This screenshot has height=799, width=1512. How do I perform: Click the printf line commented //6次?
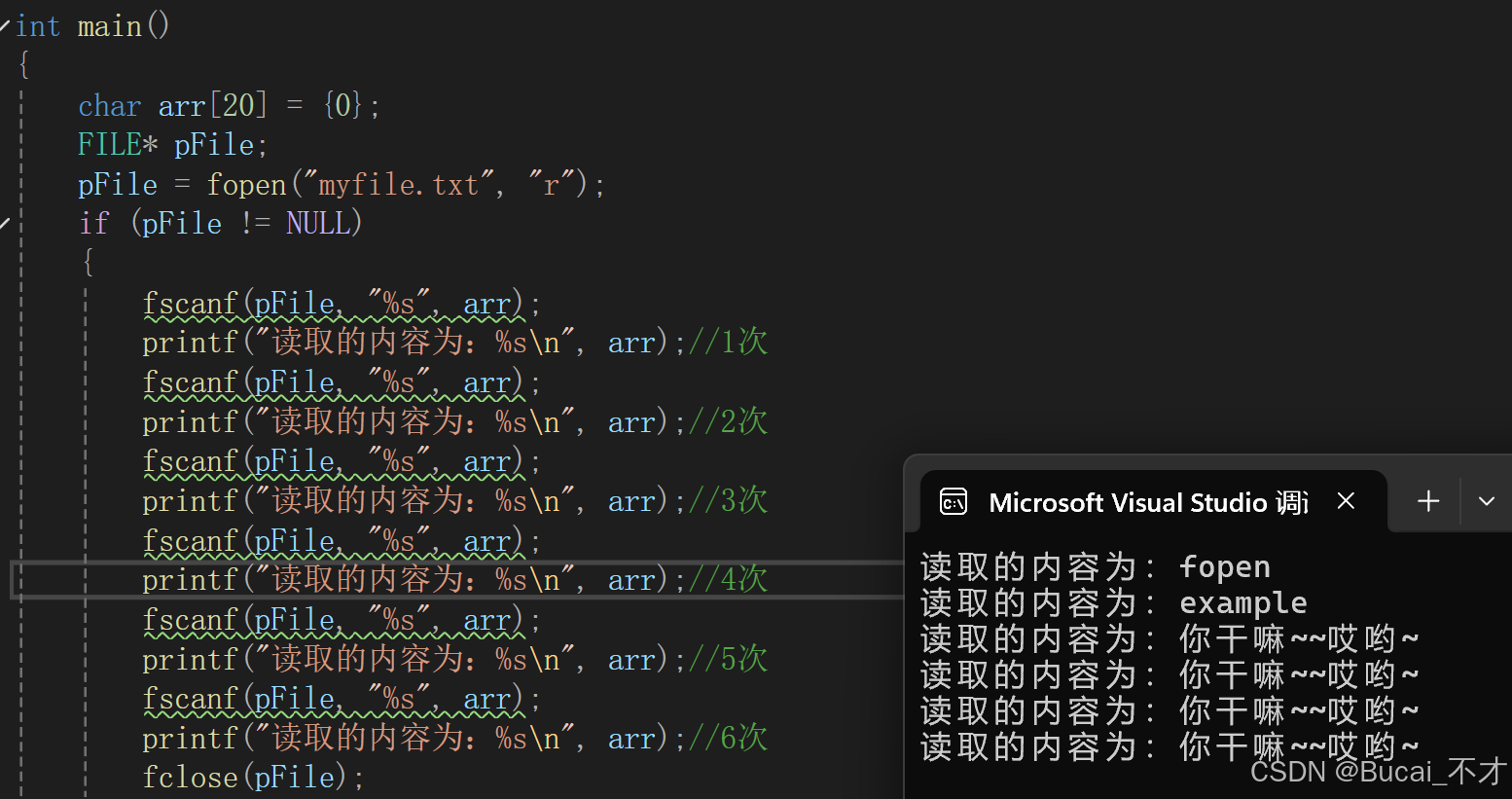pyautogui.click(x=455, y=739)
